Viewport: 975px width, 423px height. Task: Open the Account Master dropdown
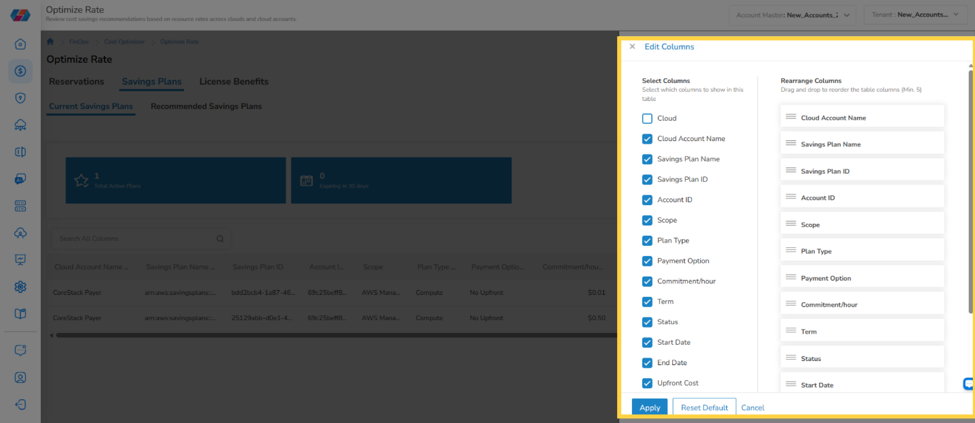click(x=793, y=14)
